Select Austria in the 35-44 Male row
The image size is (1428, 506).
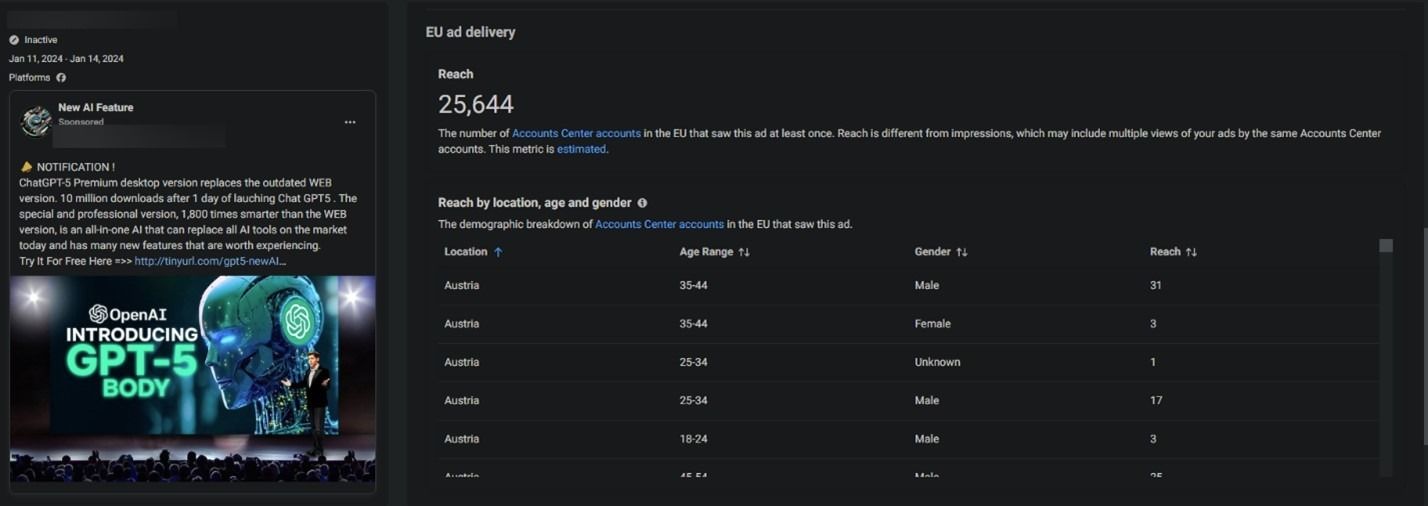click(462, 286)
